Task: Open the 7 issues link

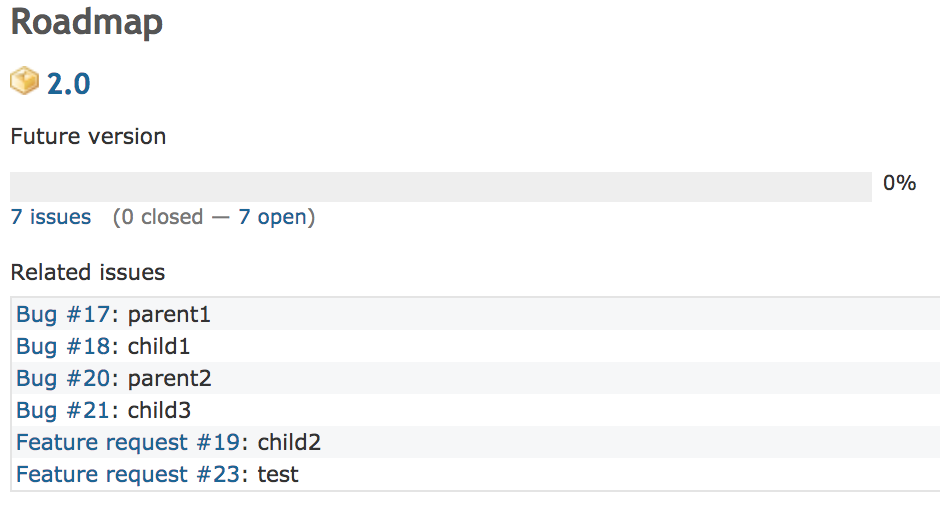Action: pos(51,216)
